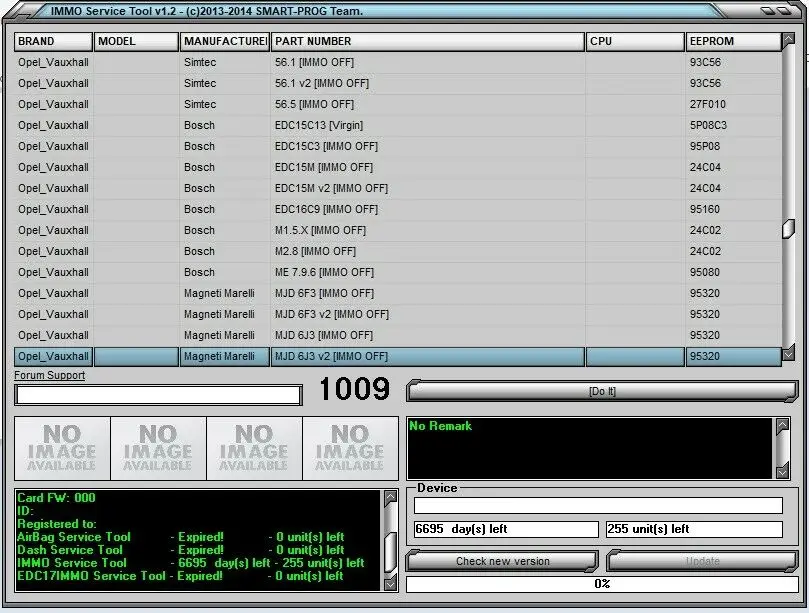
Task: Click the CPU column header
Action: click(635, 41)
